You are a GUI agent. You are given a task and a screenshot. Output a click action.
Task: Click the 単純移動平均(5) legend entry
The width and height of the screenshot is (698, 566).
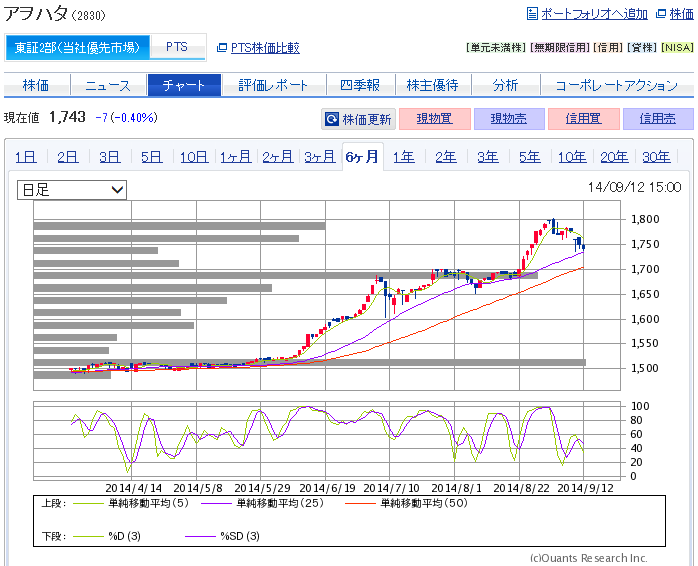click(x=131, y=503)
